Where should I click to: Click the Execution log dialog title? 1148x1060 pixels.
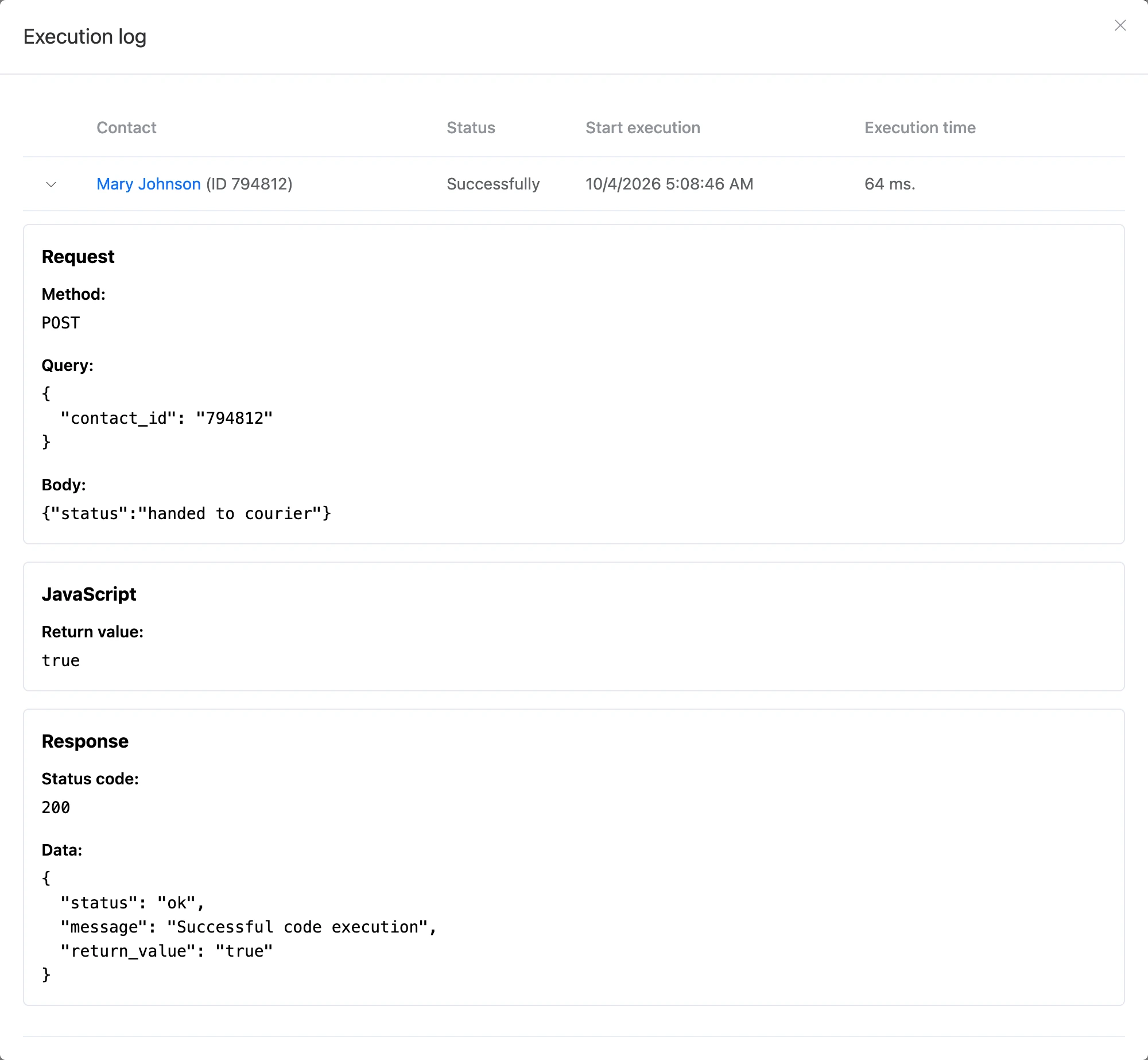click(x=85, y=37)
